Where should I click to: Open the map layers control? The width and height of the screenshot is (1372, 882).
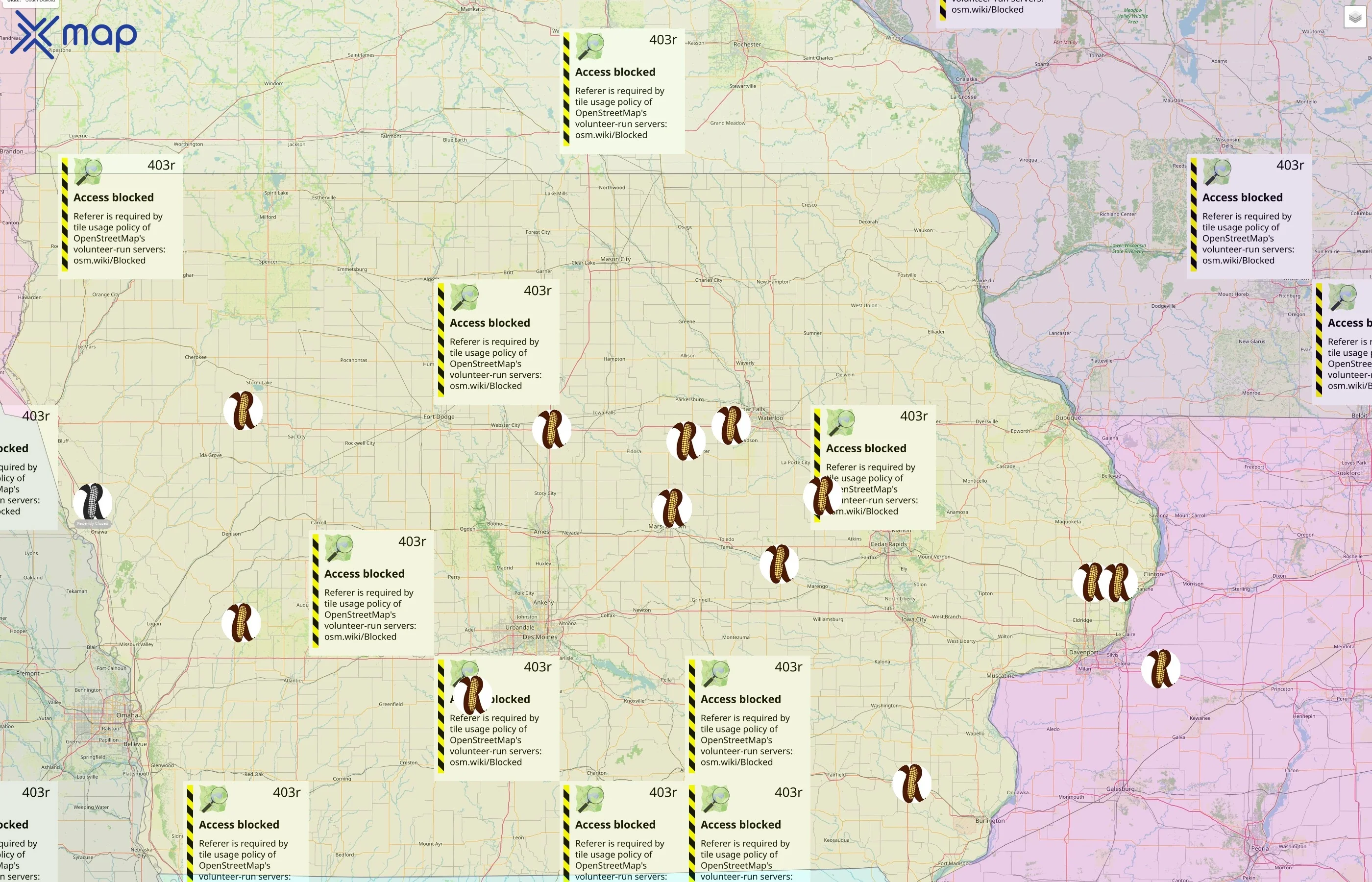pyautogui.click(x=1355, y=18)
